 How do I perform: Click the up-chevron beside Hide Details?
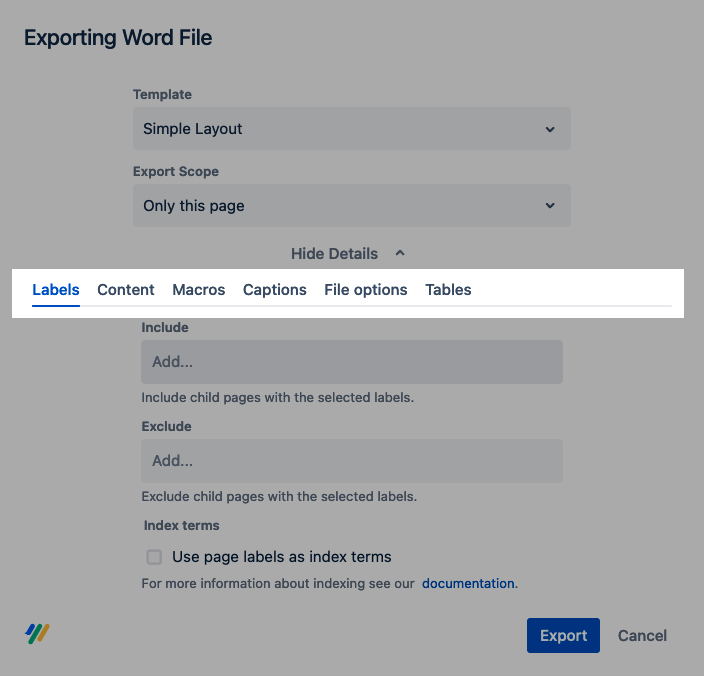[x=400, y=254]
